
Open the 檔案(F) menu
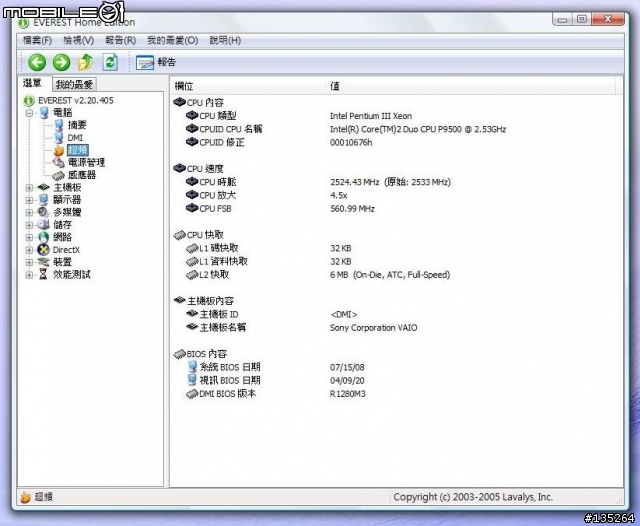[x=37, y=40]
